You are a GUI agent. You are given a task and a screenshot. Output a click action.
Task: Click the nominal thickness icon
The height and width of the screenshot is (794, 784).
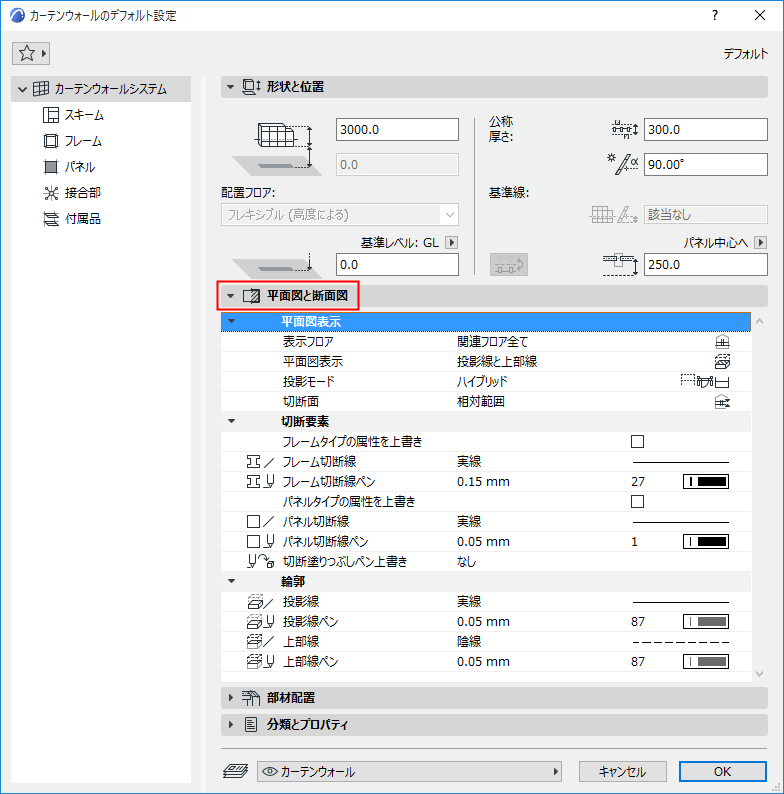[624, 130]
